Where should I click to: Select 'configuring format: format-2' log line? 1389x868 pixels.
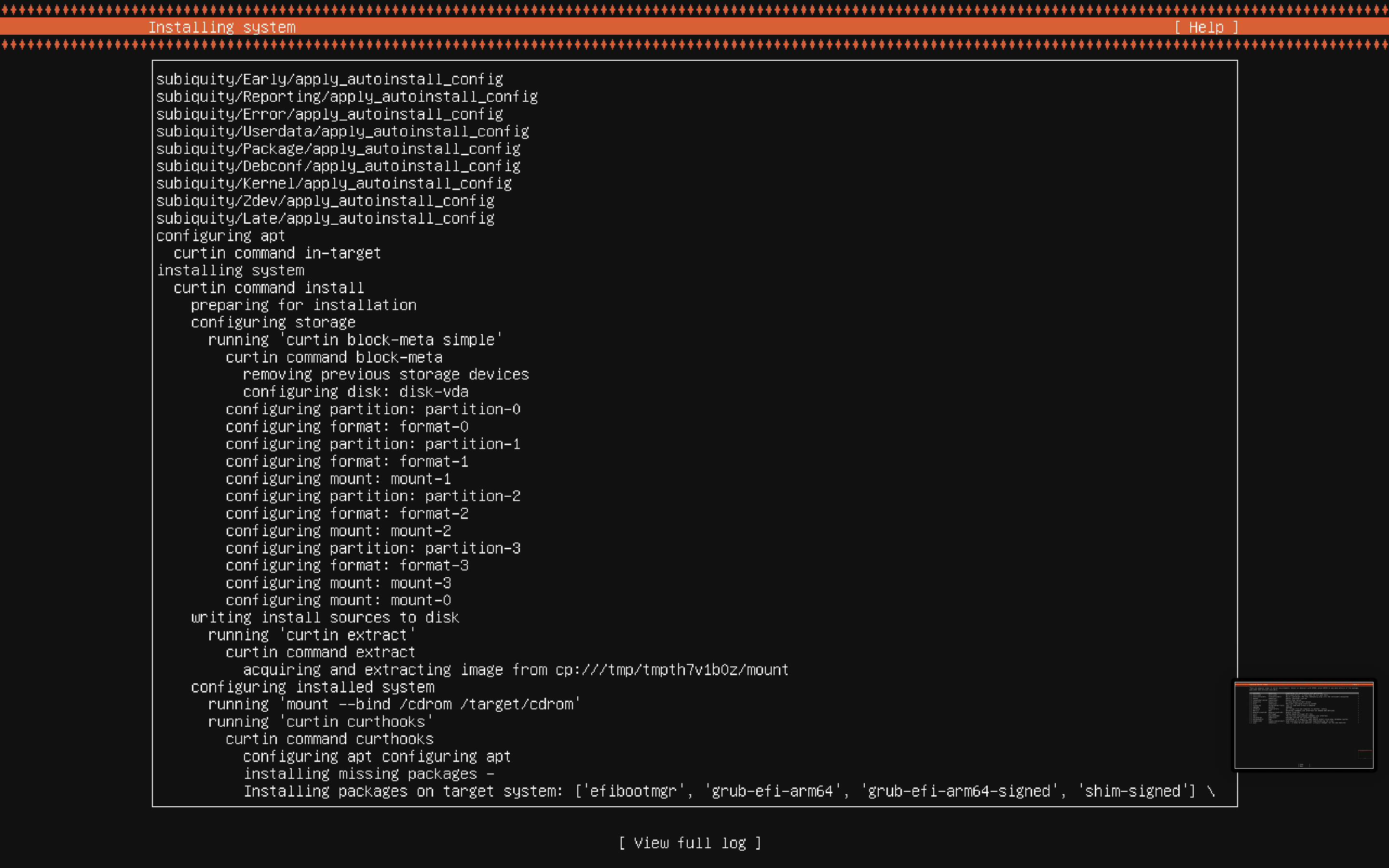point(347,514)
